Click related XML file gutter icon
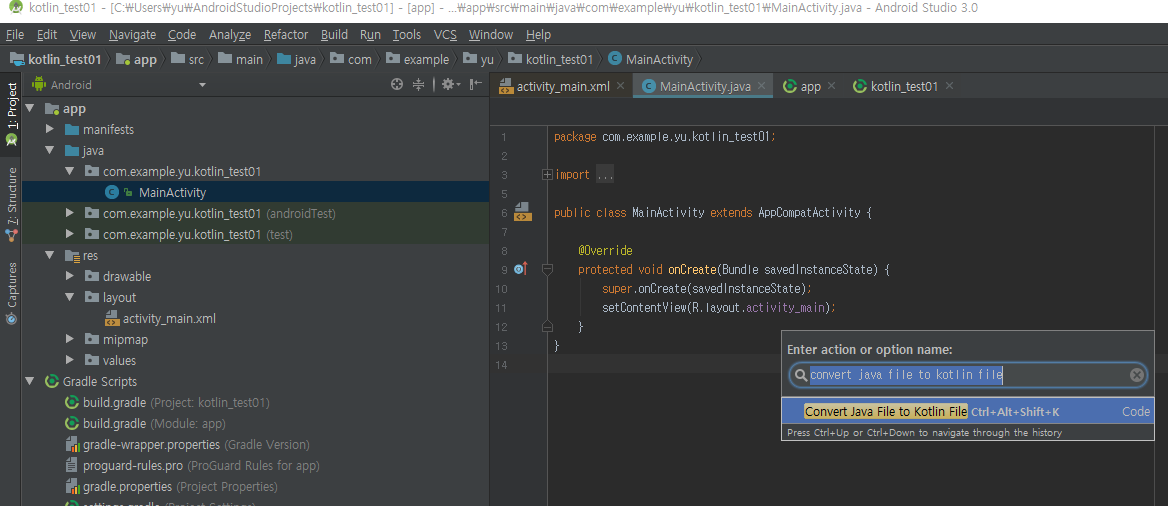 coord(523,212)
